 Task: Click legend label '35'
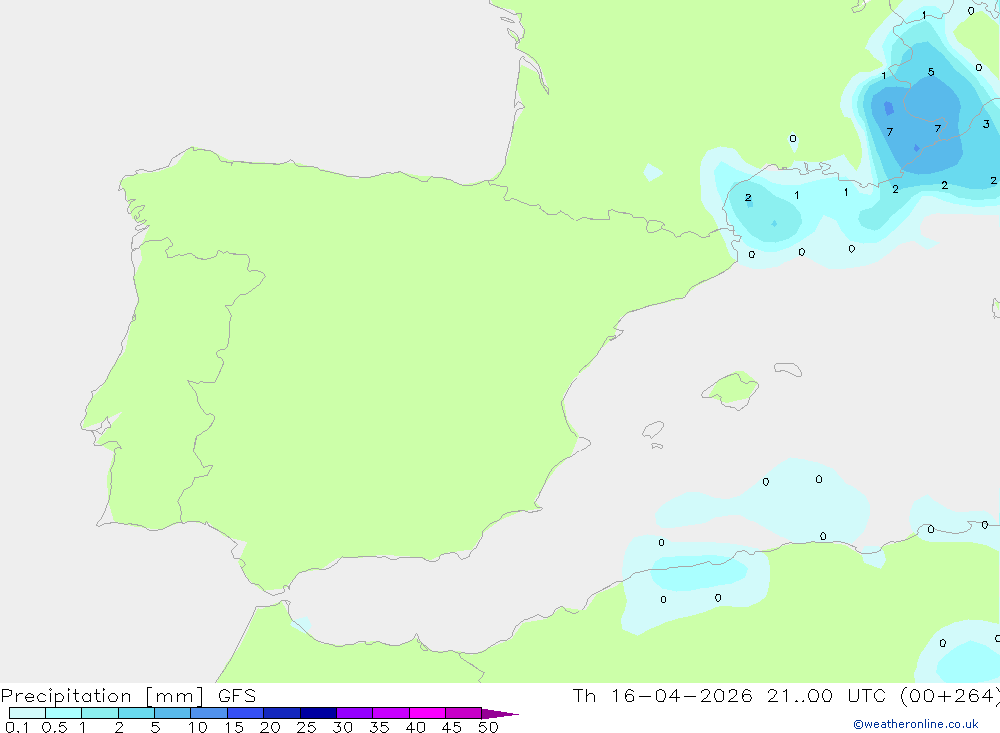point(379,727)
